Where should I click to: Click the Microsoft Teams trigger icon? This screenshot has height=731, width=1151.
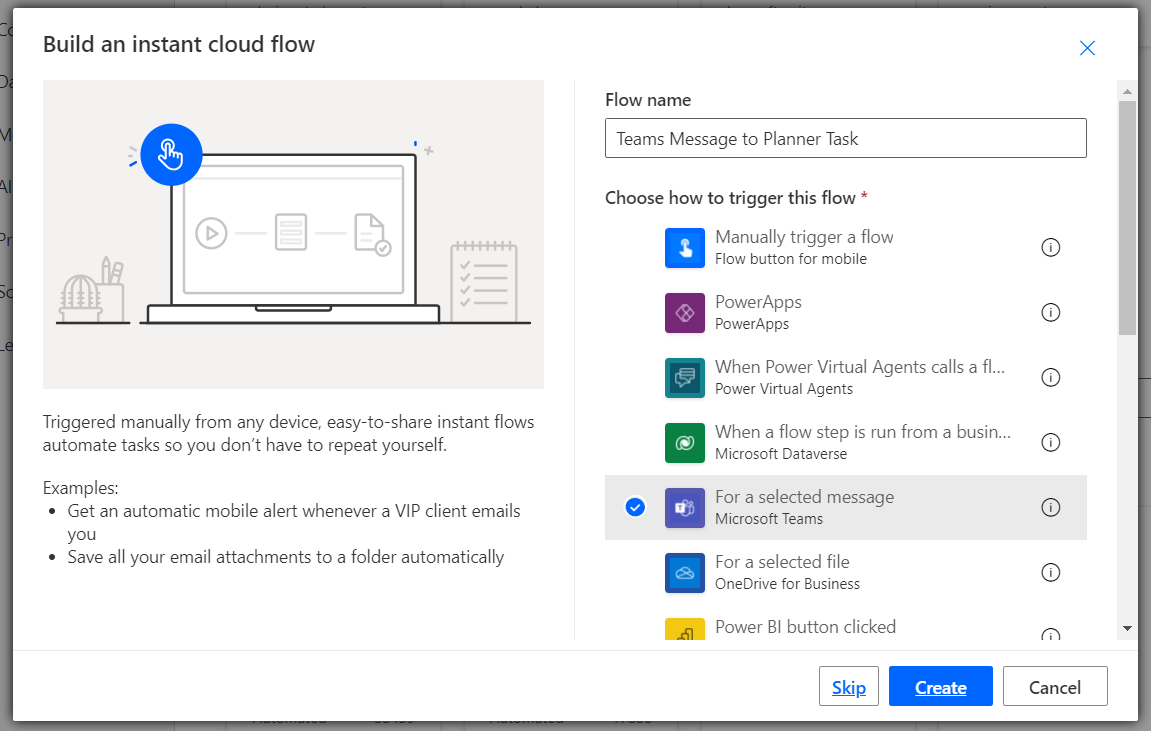click(686, 507)
